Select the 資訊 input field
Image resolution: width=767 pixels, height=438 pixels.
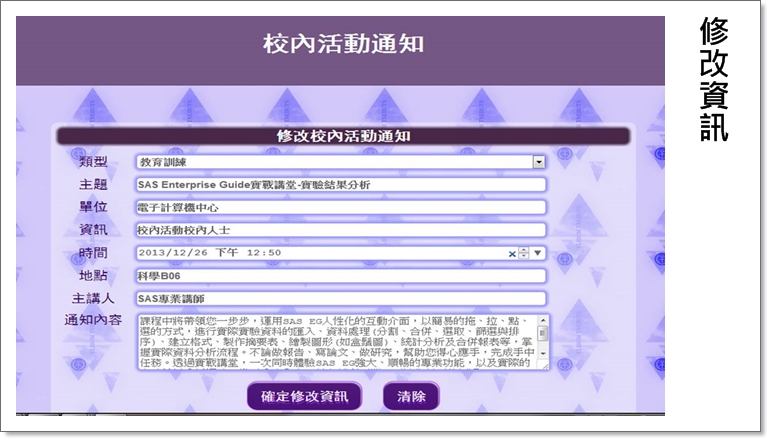point(340,230)
